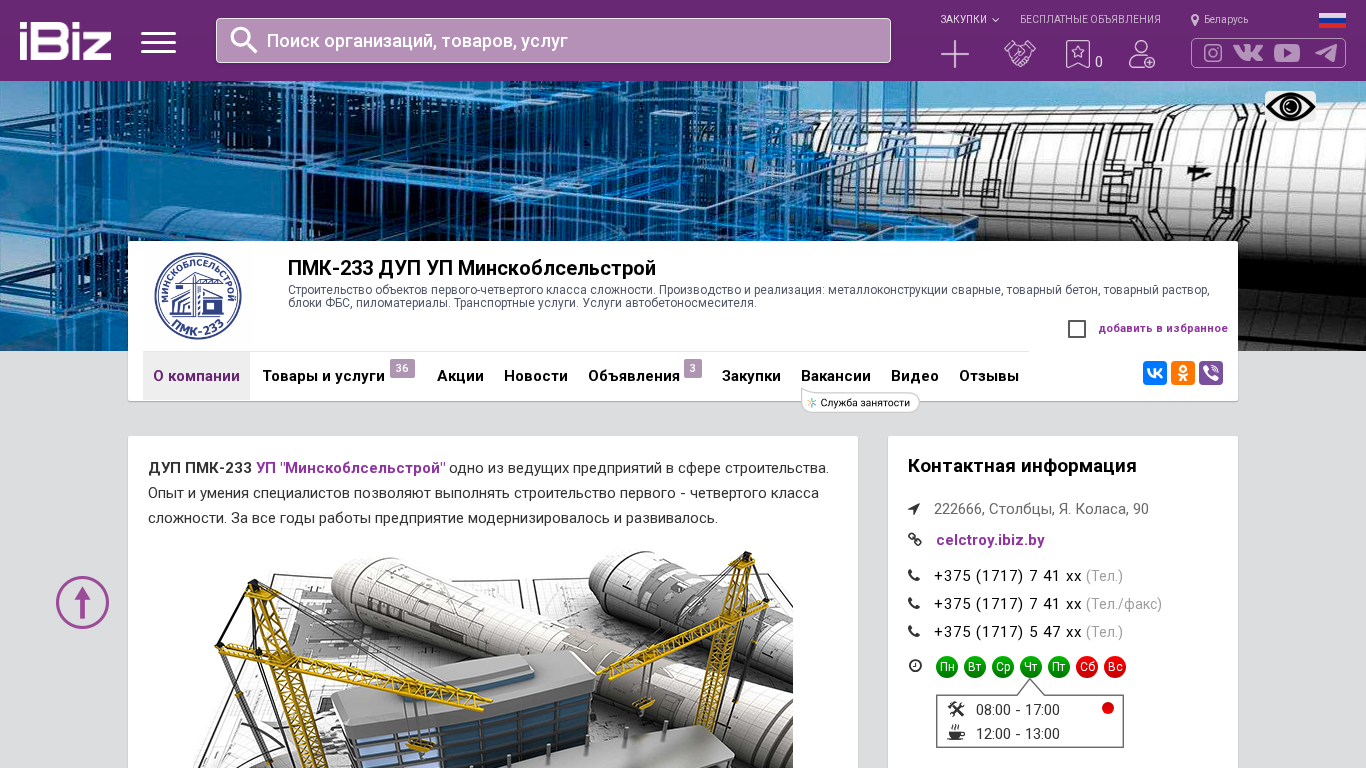Open the Отзывы tab
The image size is (1366, 768).
coord(989,376)
